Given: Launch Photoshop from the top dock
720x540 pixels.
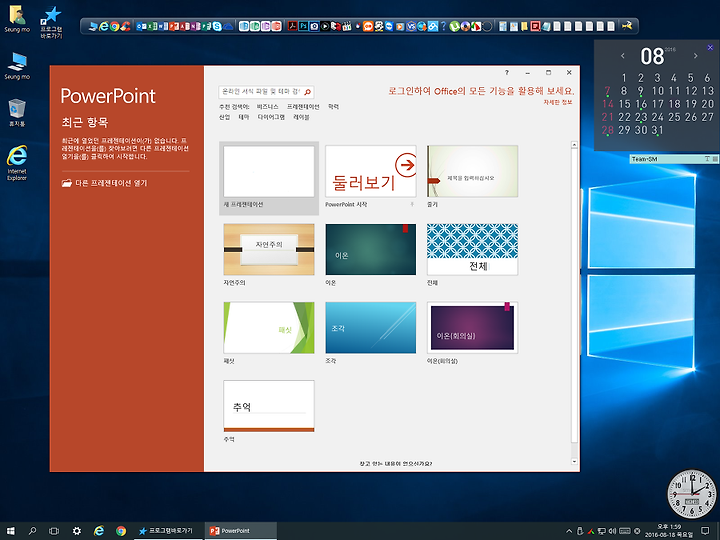Looking at the screenshot, I should 303,27.
